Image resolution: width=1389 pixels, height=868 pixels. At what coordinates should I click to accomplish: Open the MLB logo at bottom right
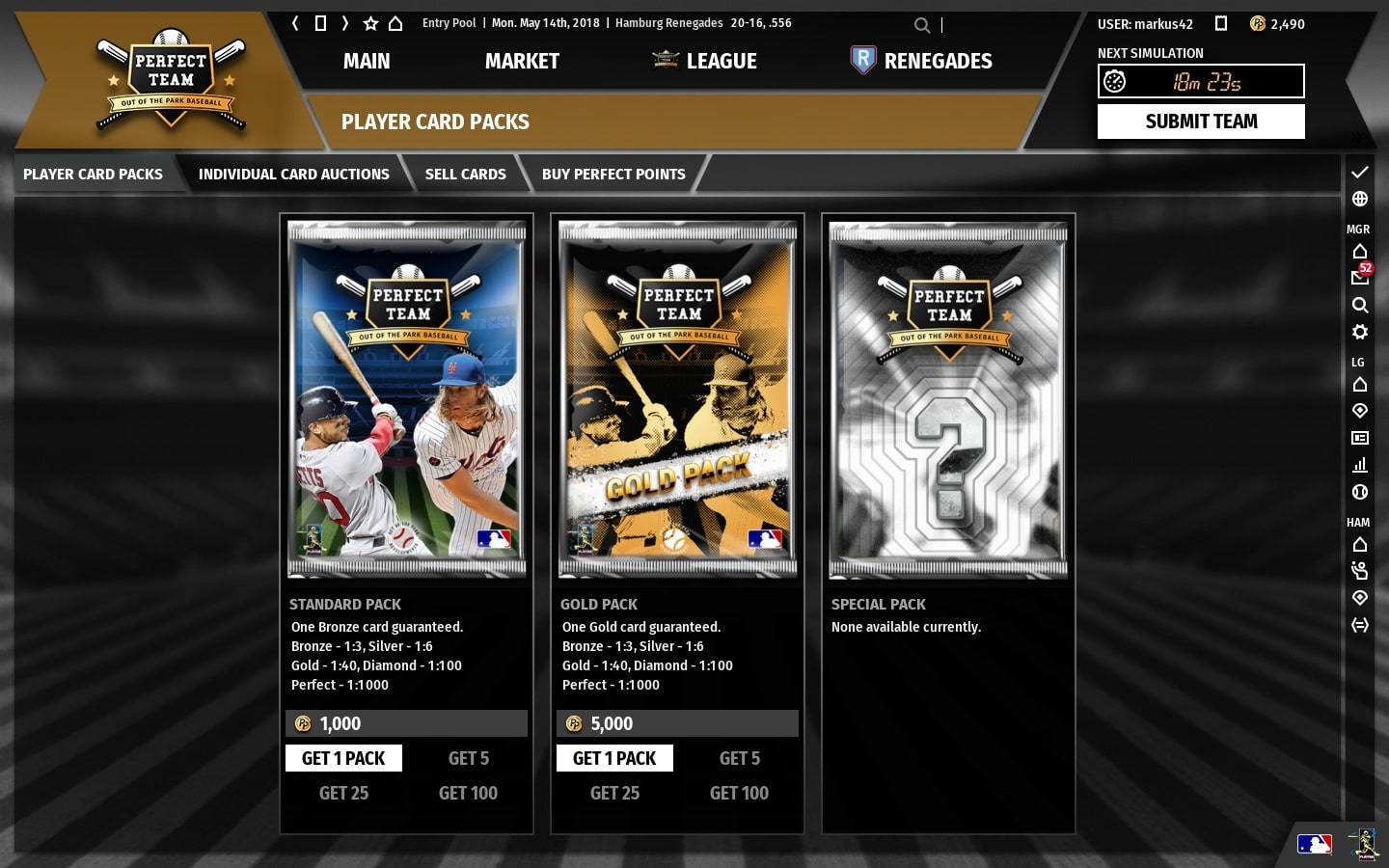(1314, 844)
